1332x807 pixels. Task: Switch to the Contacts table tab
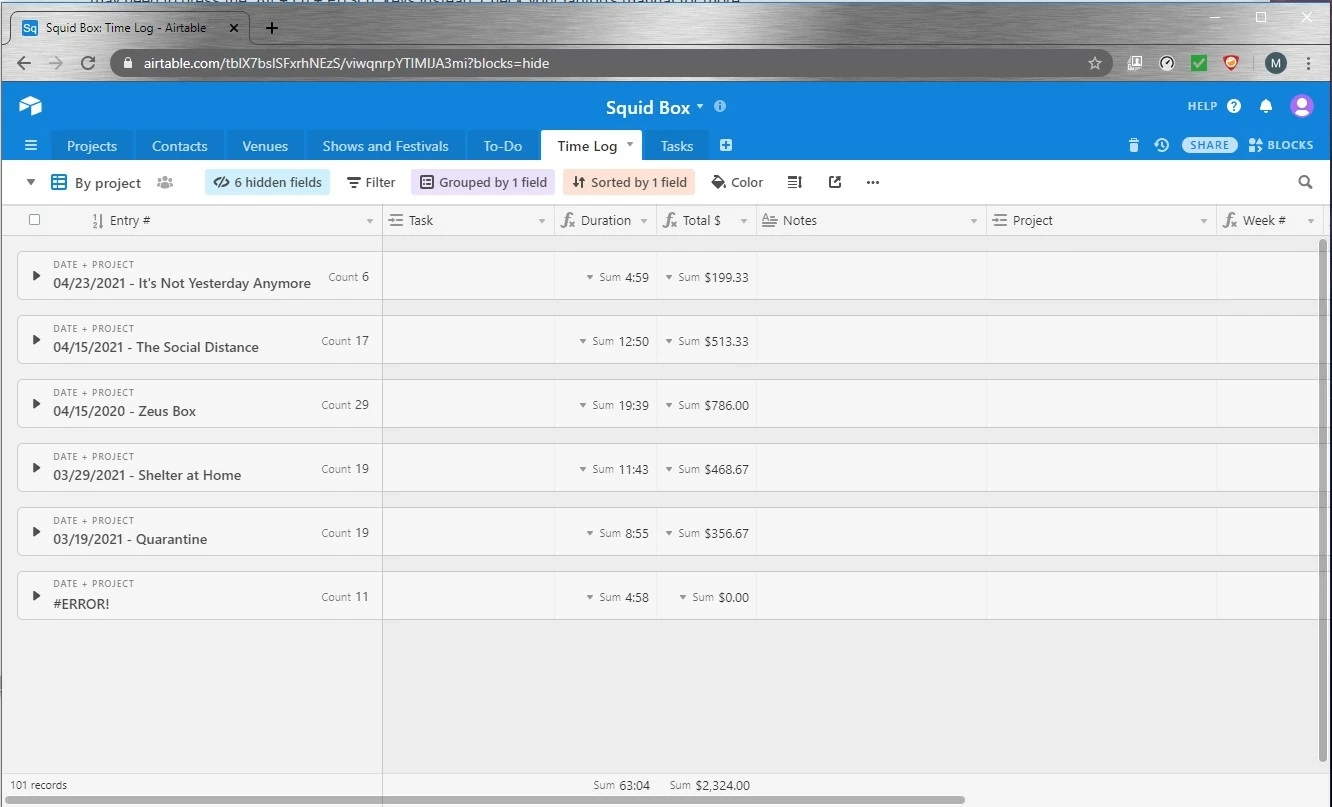180,146
